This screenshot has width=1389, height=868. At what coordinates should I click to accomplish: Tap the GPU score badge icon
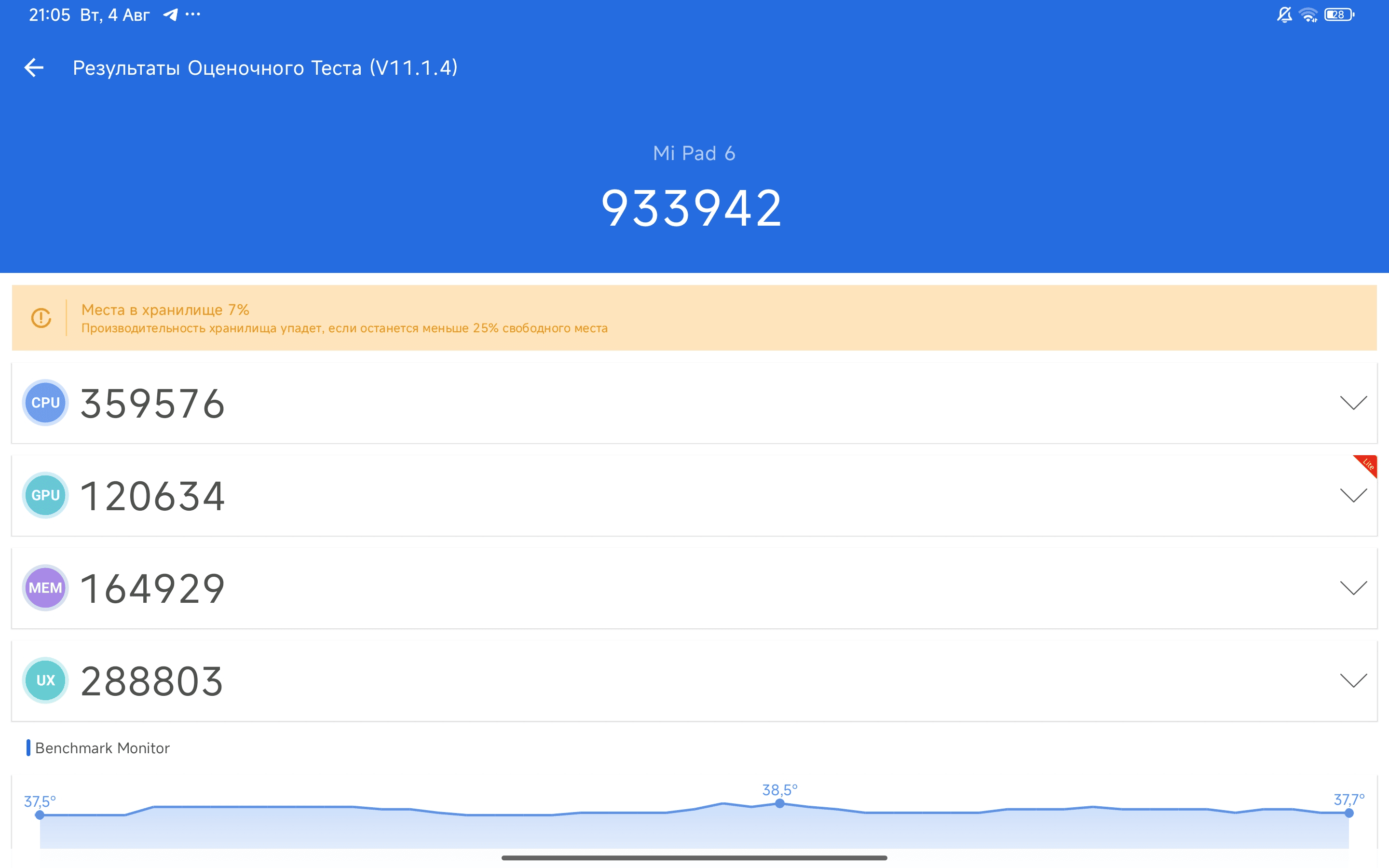pos(45,495)
